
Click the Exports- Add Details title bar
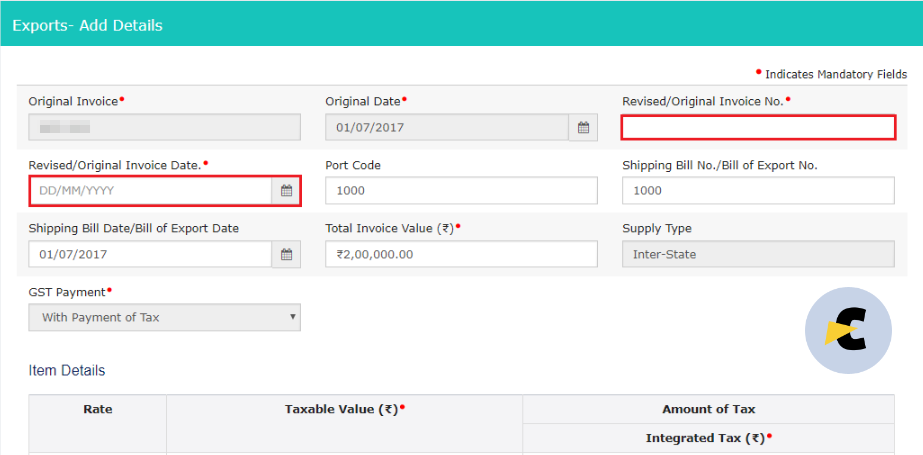(462, 26)
